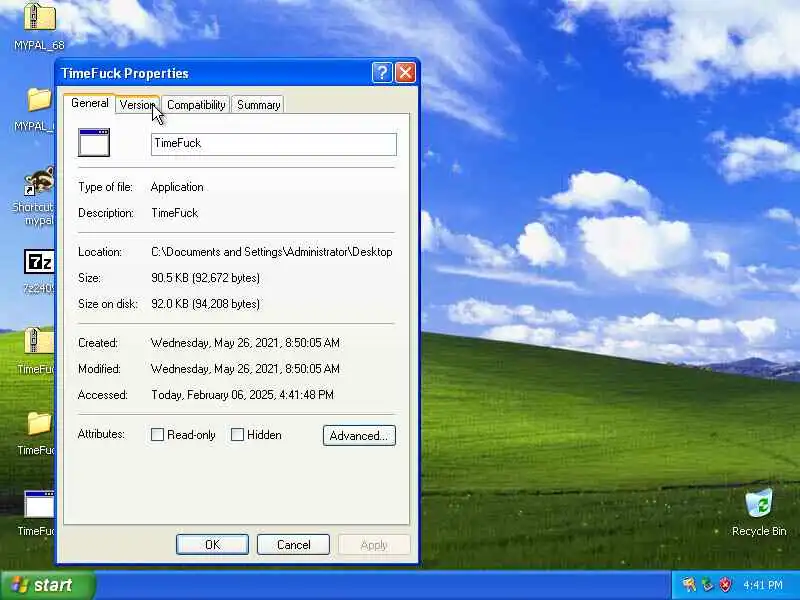
Task: Click the size on disk value 92.0 KB
Action: pos(206,304)
